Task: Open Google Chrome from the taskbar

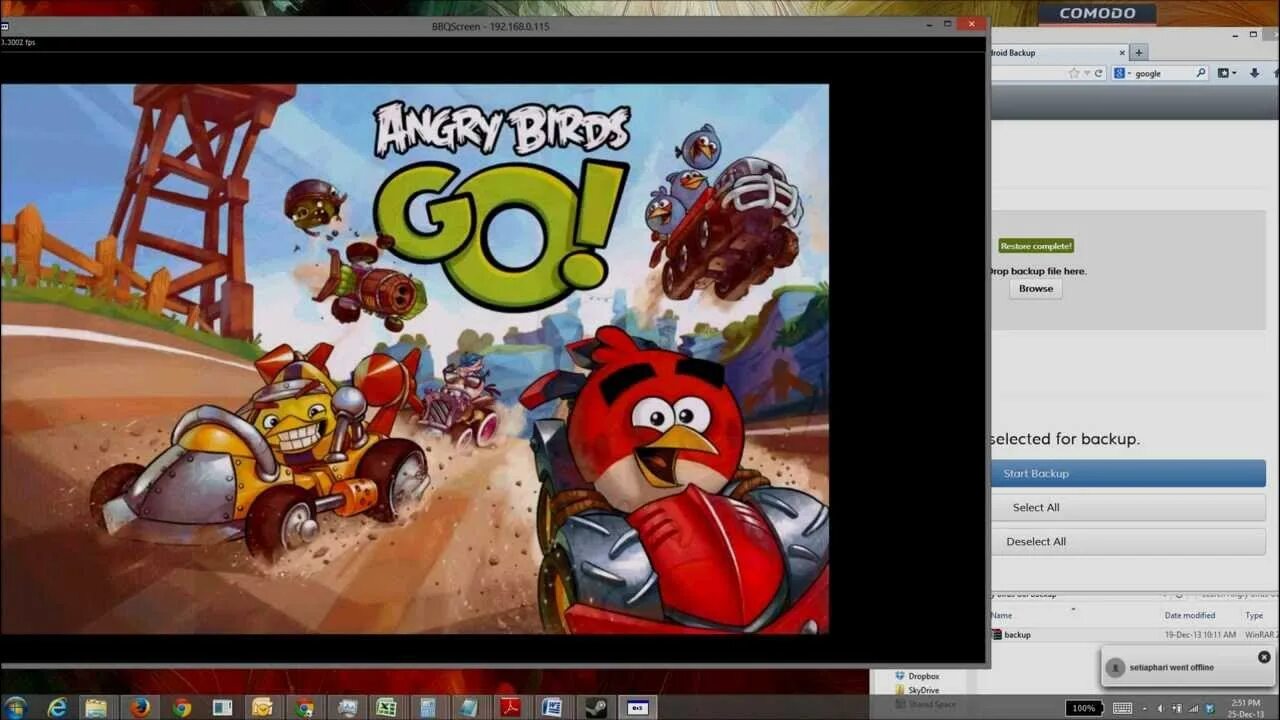Action: click(181, 707)
